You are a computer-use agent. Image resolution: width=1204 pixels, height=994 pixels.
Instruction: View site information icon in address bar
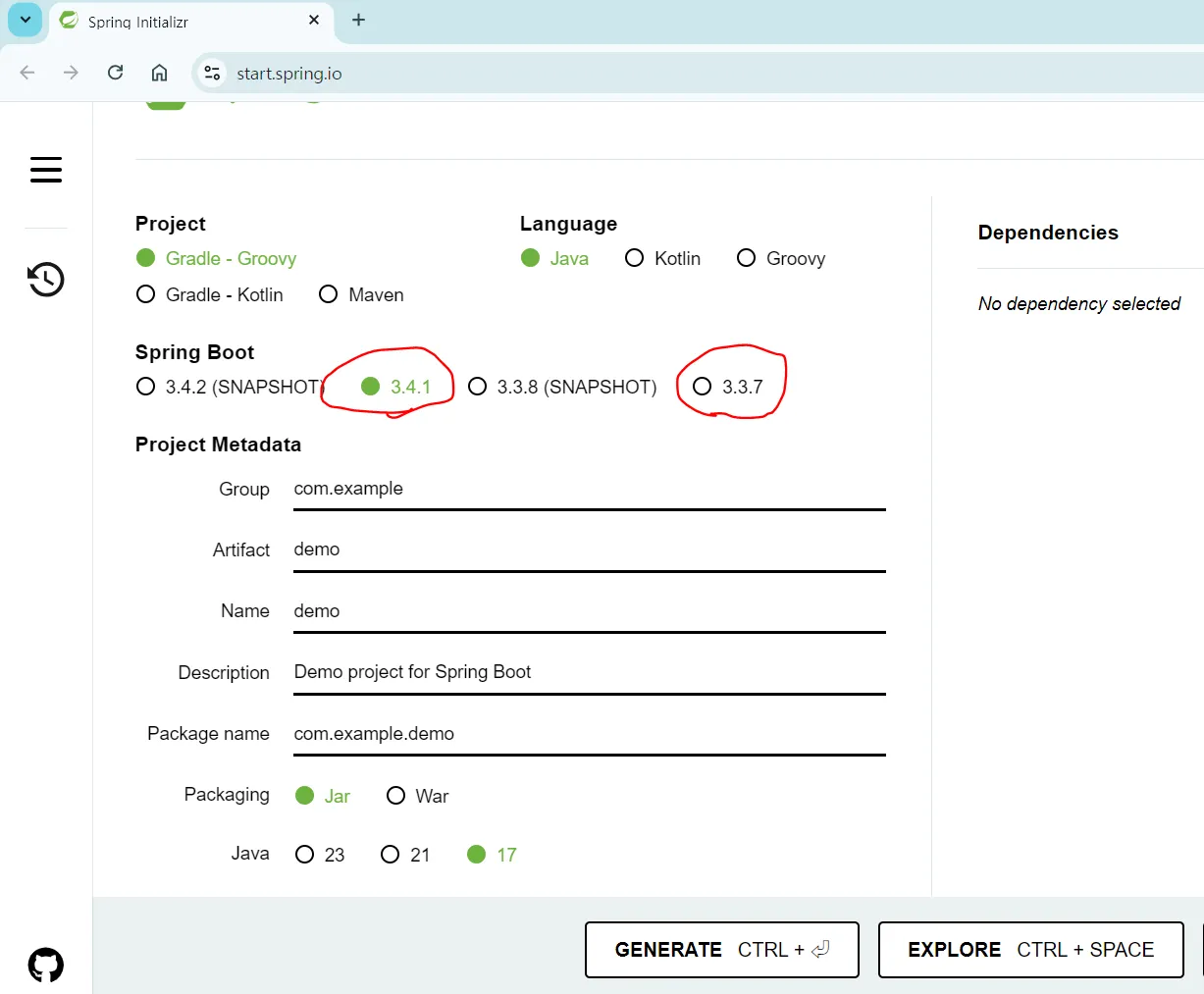coord(212,73)
